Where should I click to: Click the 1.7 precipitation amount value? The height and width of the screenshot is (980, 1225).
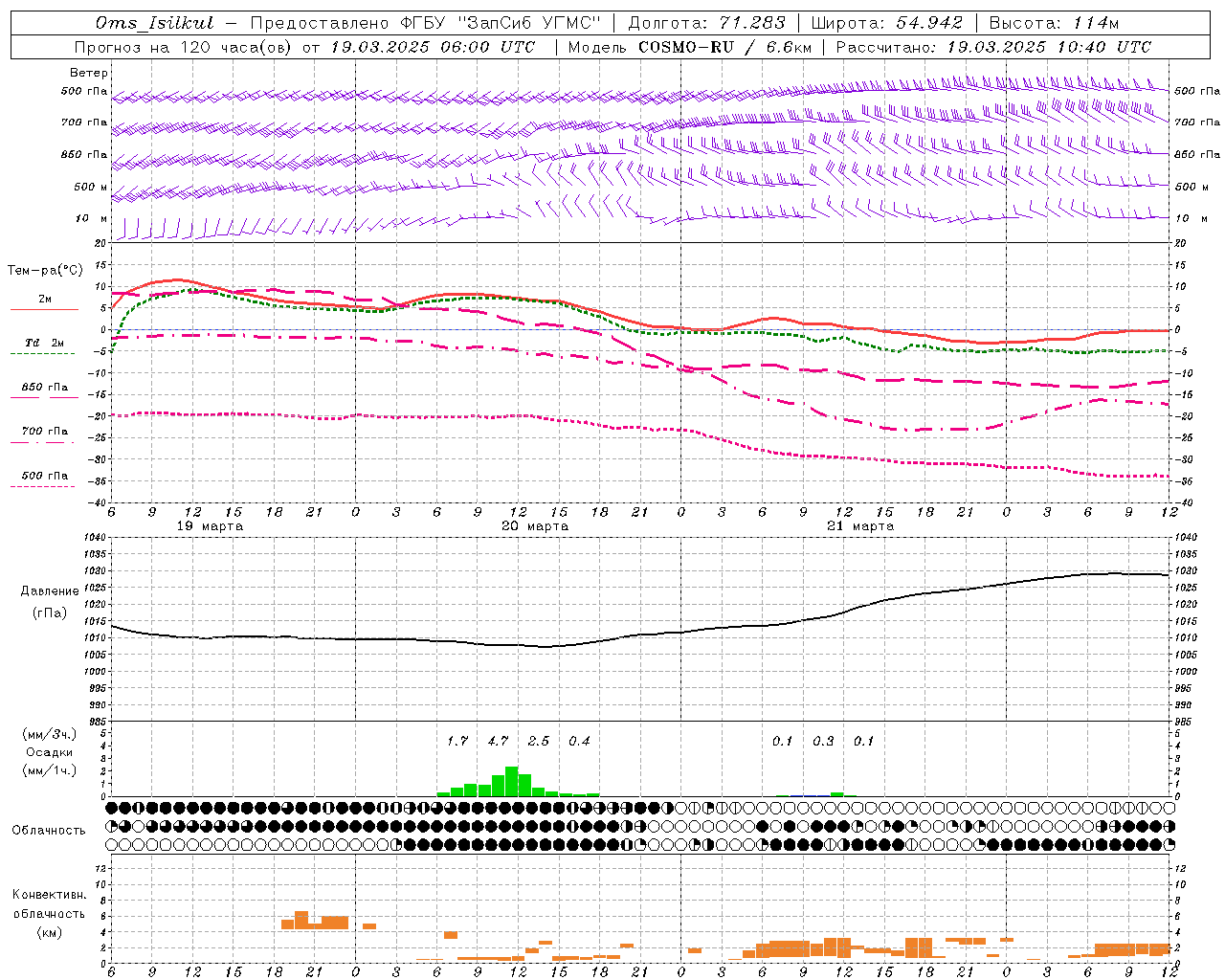[457, 742]
